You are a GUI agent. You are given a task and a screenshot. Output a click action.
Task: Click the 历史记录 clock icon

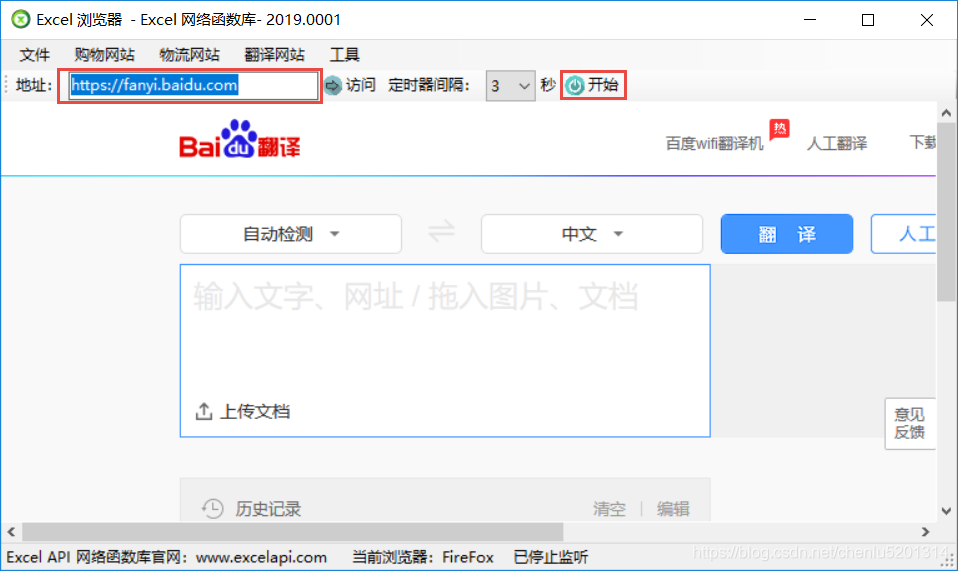213,508
